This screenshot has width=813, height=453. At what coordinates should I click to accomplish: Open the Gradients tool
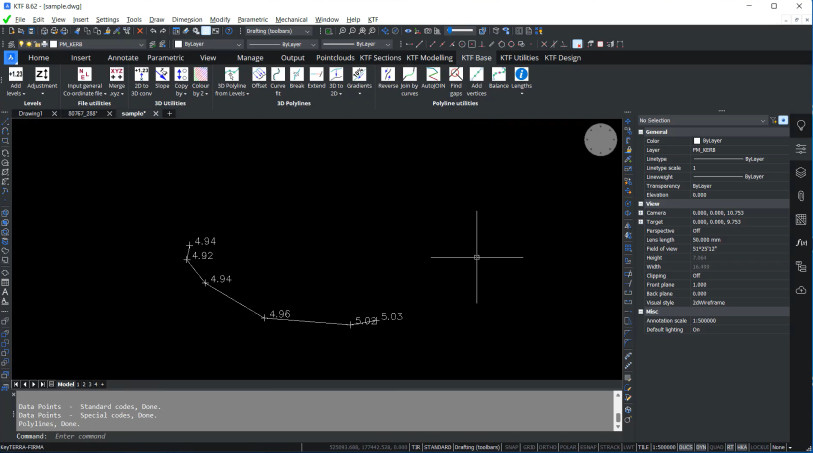[x=359, y=80]
